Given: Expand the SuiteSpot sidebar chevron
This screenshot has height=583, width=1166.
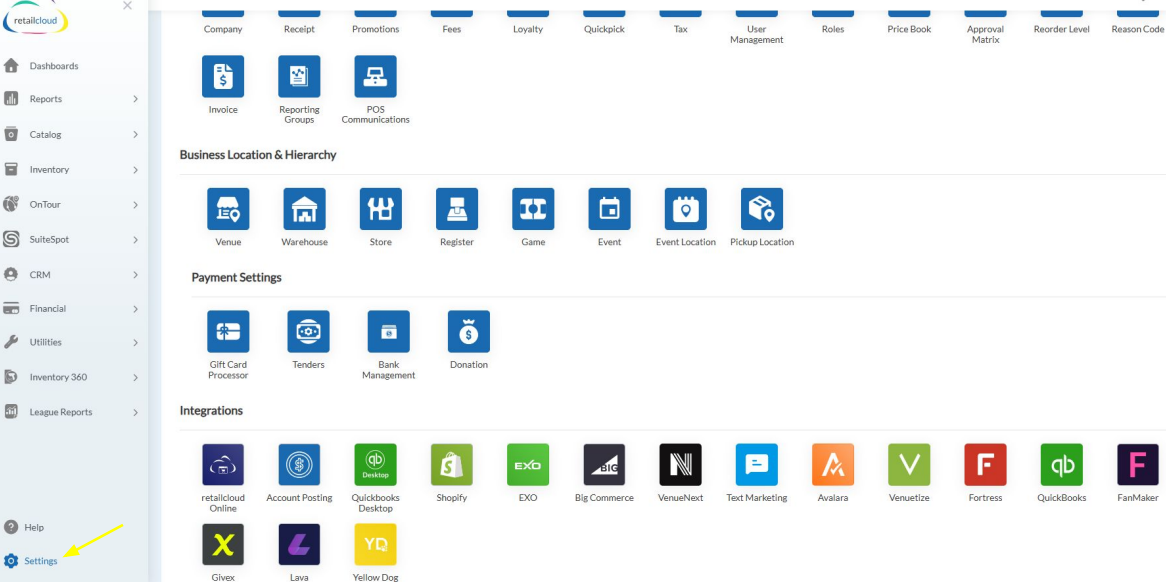Looking at the screenshot, I should point(135,239).
